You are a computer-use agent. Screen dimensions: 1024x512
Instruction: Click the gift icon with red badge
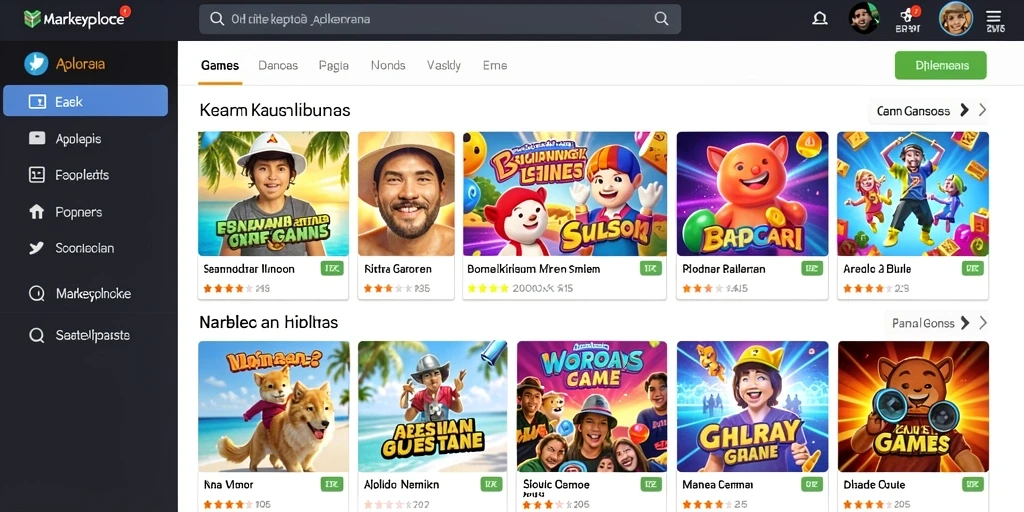(908, 14)
